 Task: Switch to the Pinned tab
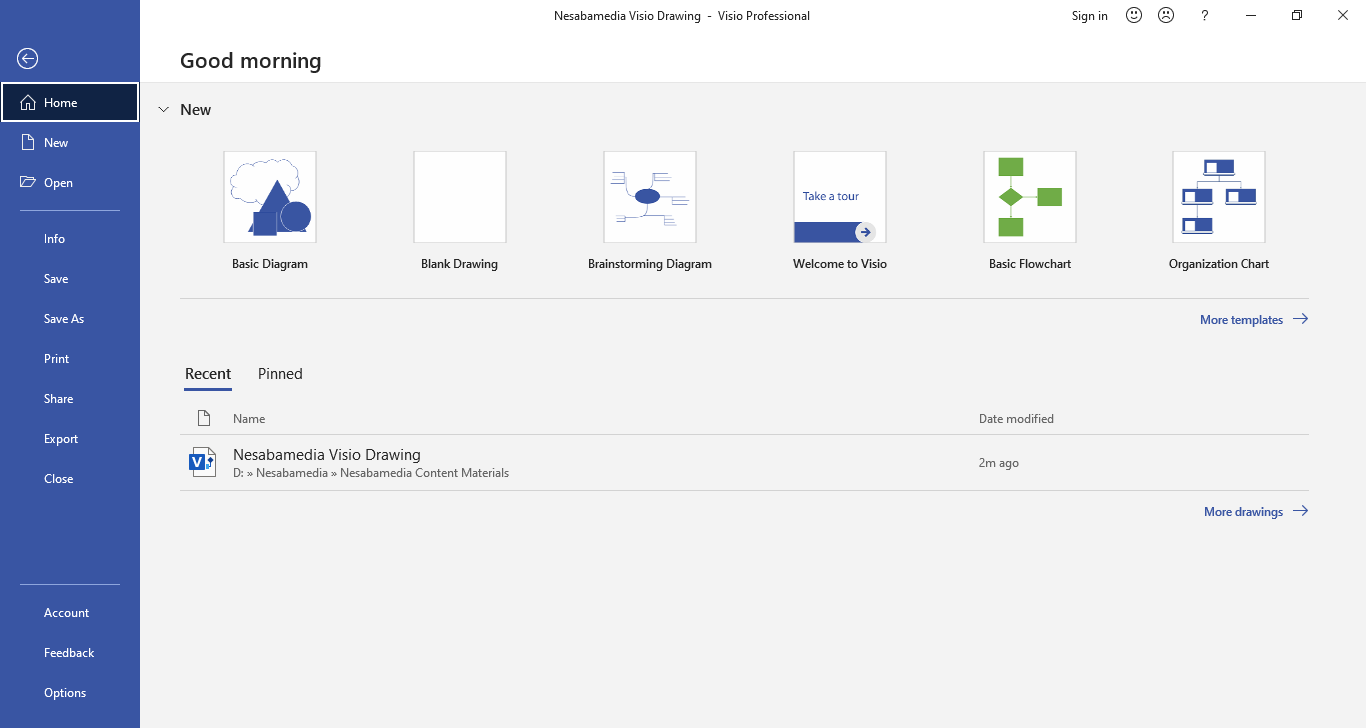pyautogui.click(x=280, y=374)
